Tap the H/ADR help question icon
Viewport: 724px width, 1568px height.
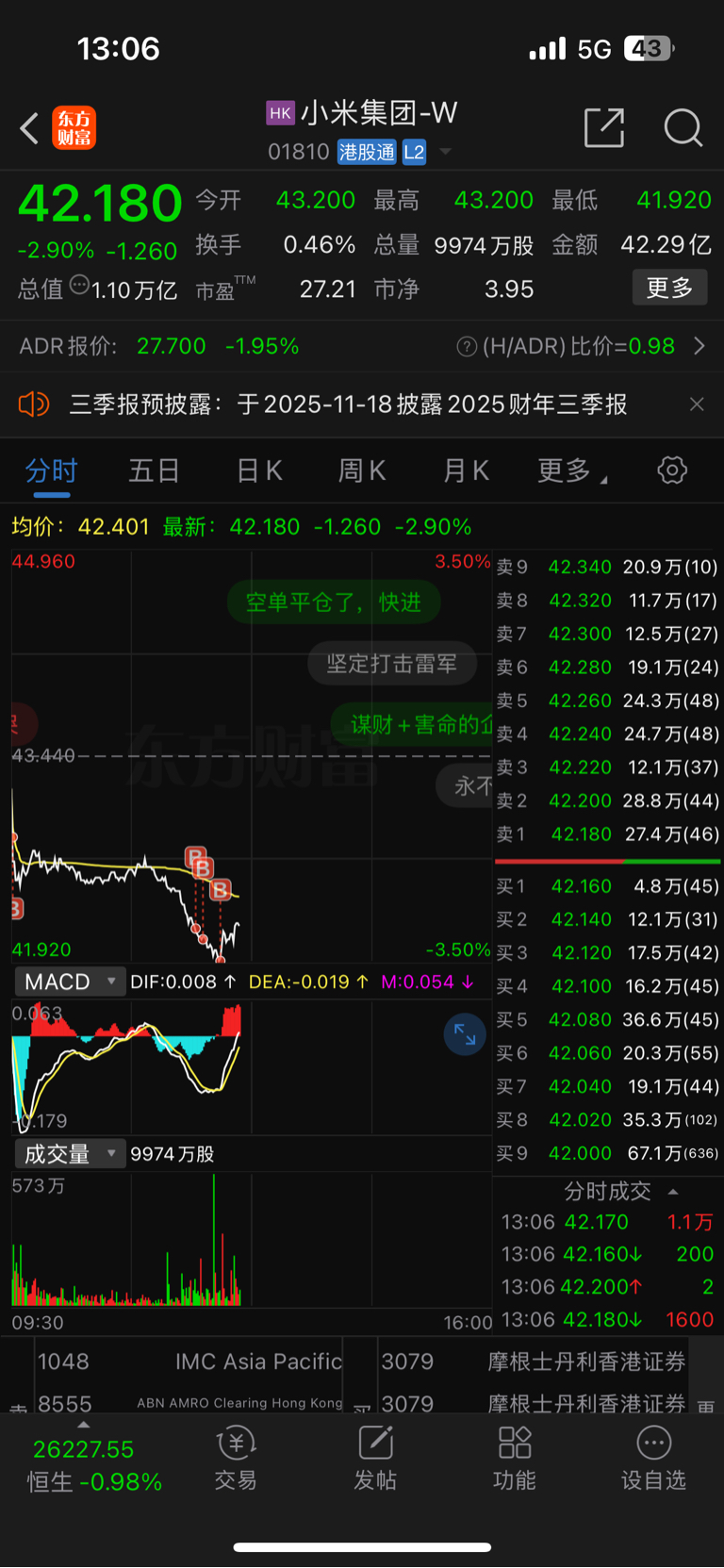click(467, 347)
